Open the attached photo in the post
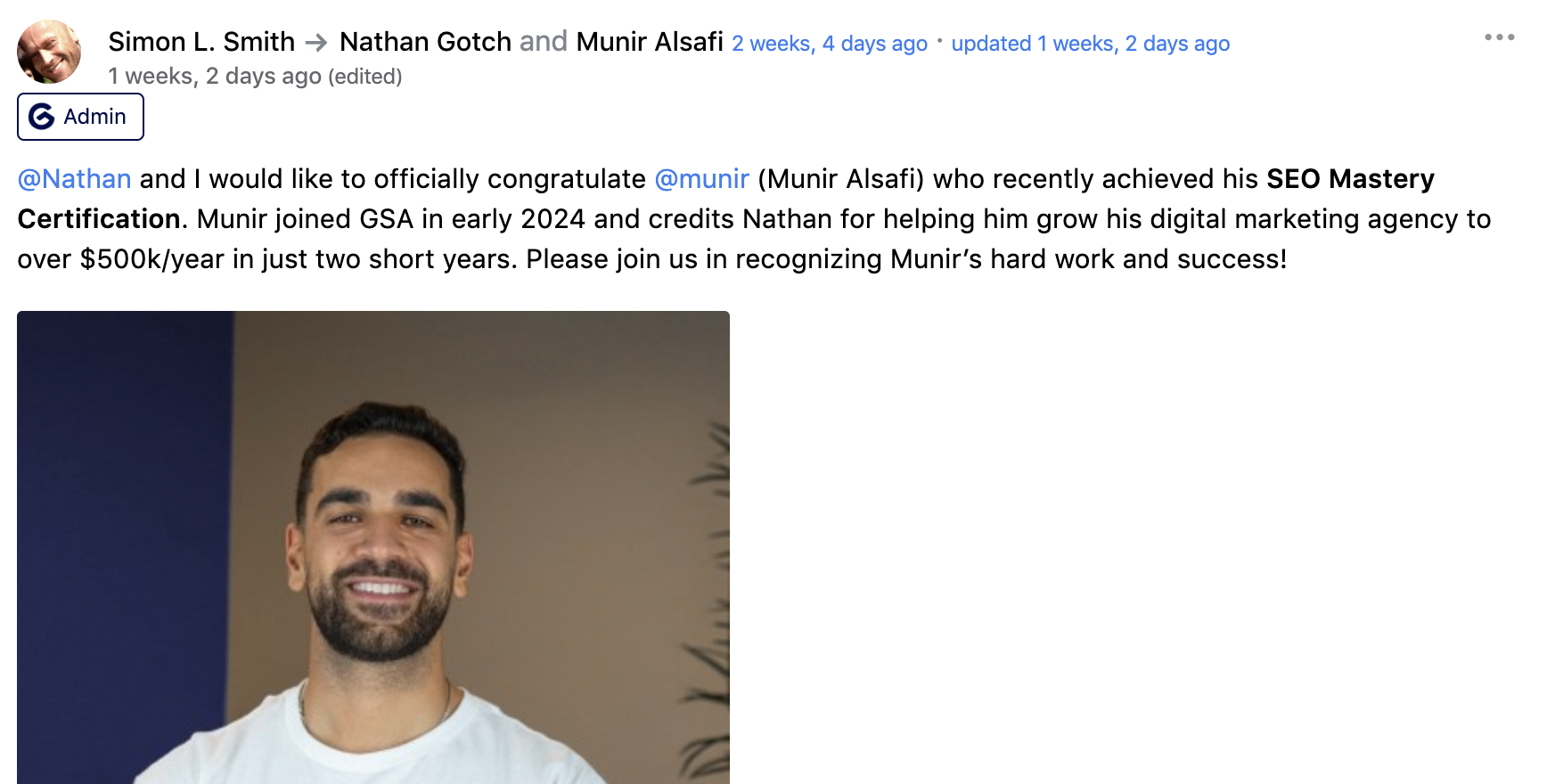This screenshot has width=1547, height=784. click(x=372, y=547)
